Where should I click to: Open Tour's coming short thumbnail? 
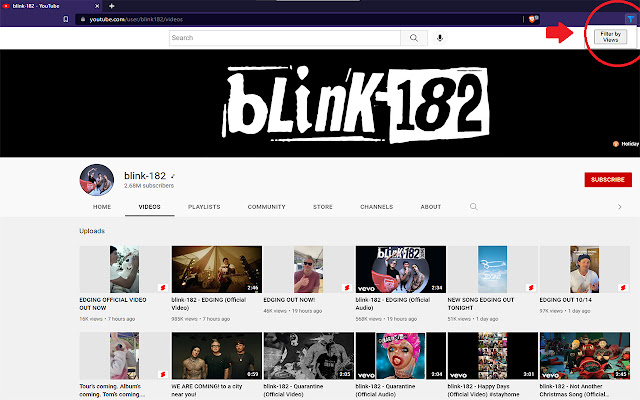[124, 356]
